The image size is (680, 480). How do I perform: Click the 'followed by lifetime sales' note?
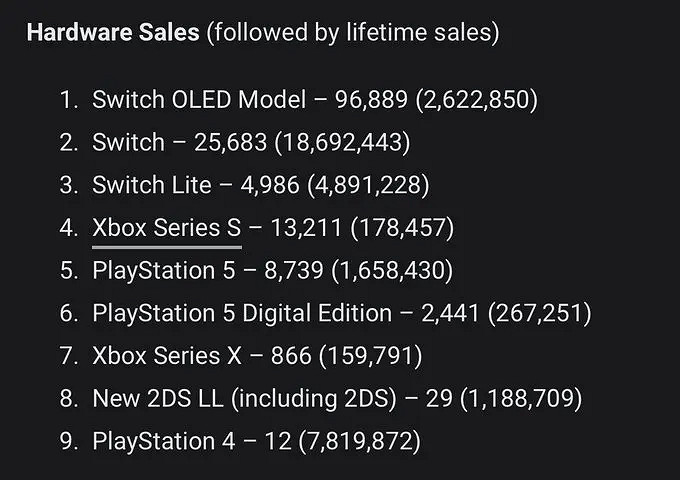(353, 32)
